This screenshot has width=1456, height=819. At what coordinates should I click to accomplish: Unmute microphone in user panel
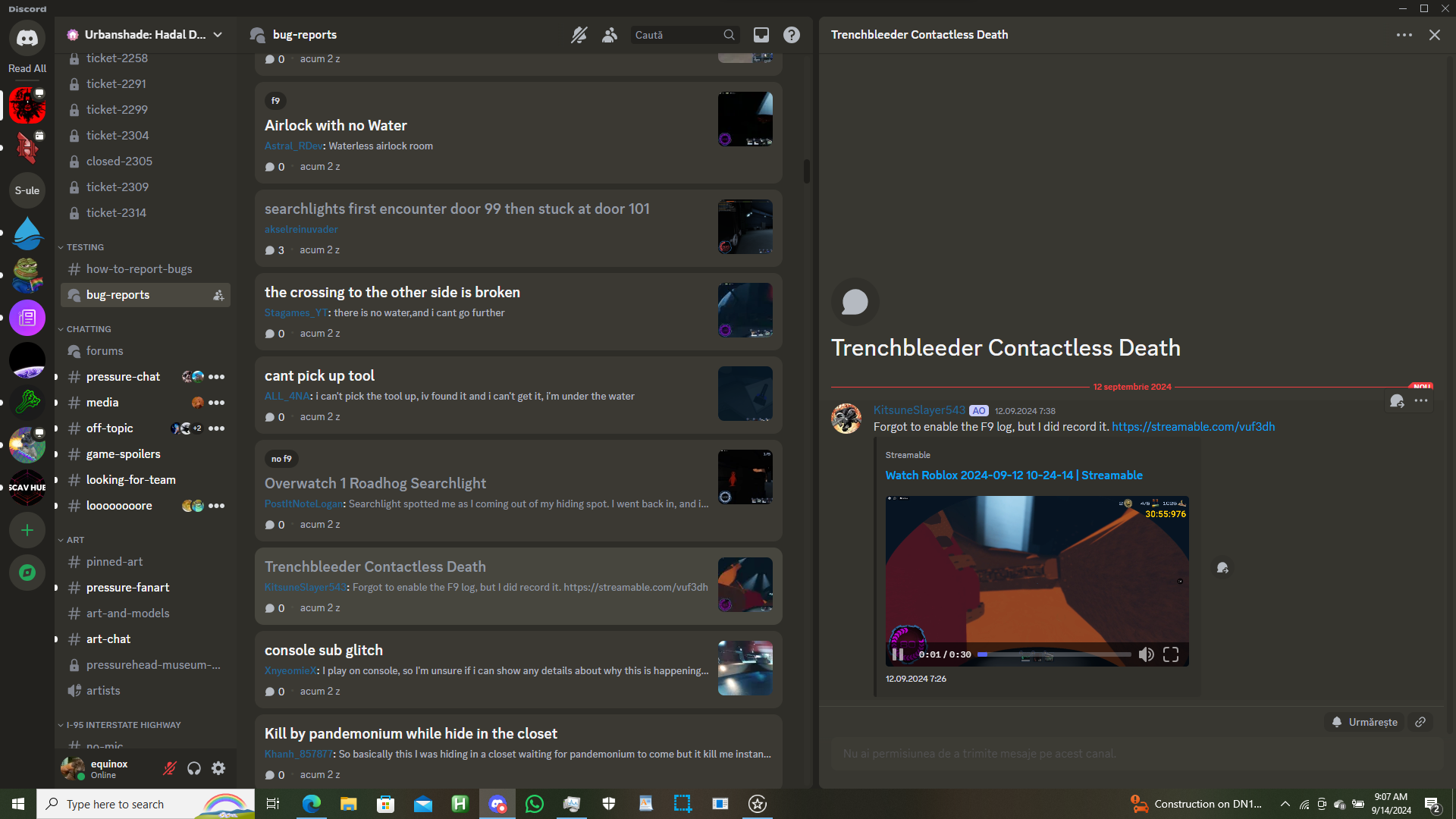[x=170, y=769]
